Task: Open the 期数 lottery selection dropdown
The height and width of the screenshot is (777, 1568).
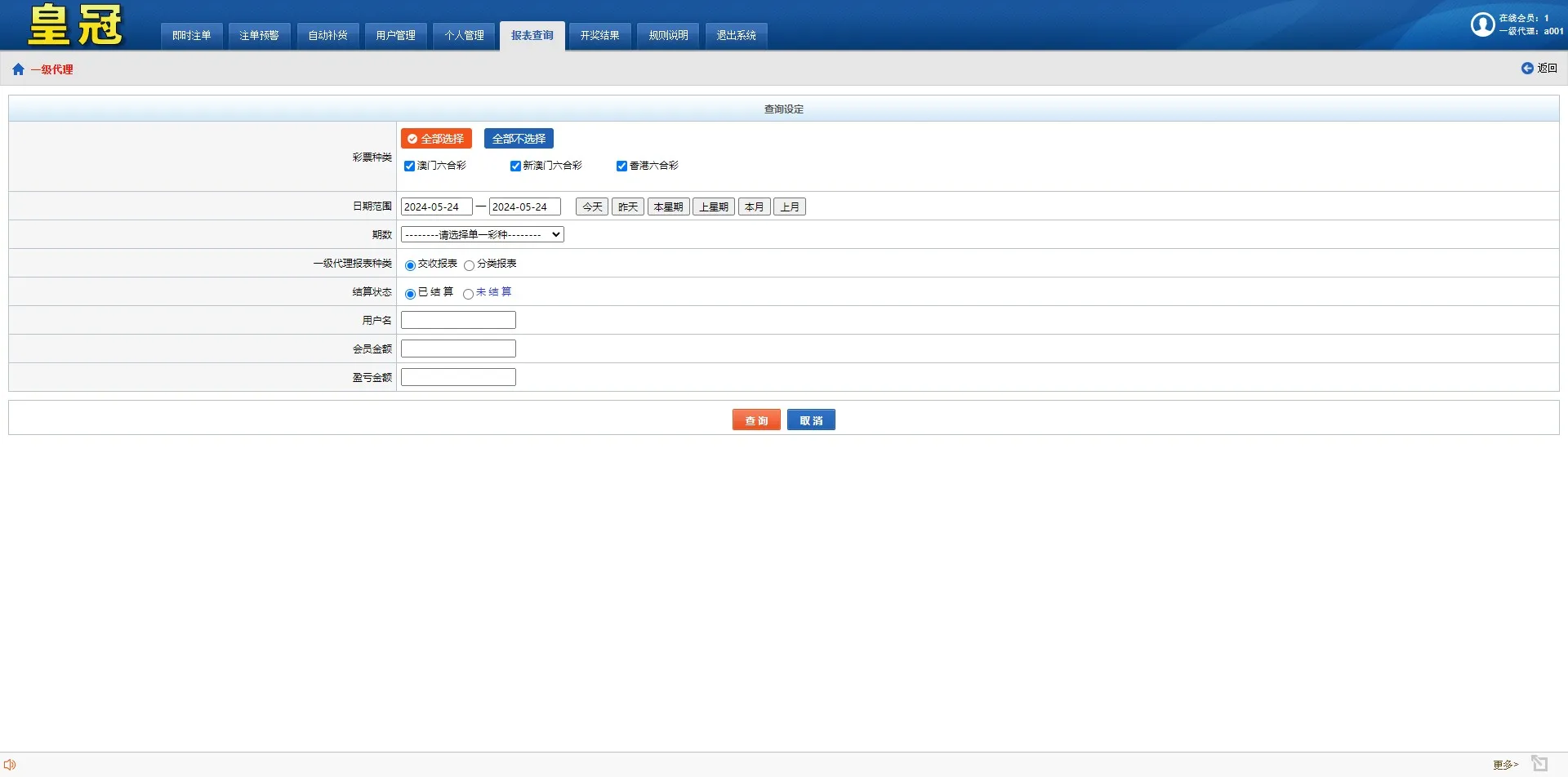Action: tap(482, 235)
